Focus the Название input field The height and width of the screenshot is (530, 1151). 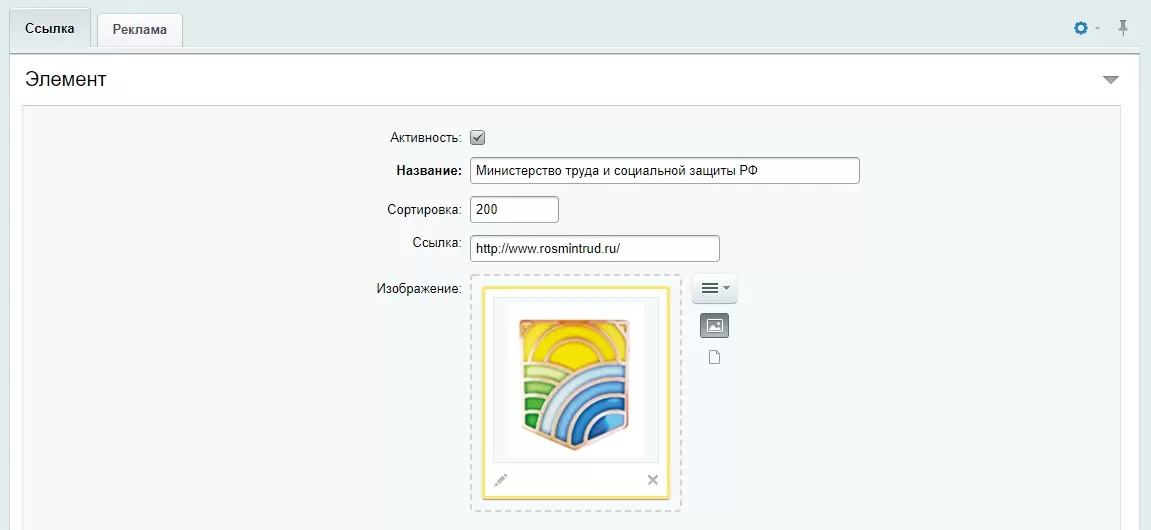pos(664,170)
